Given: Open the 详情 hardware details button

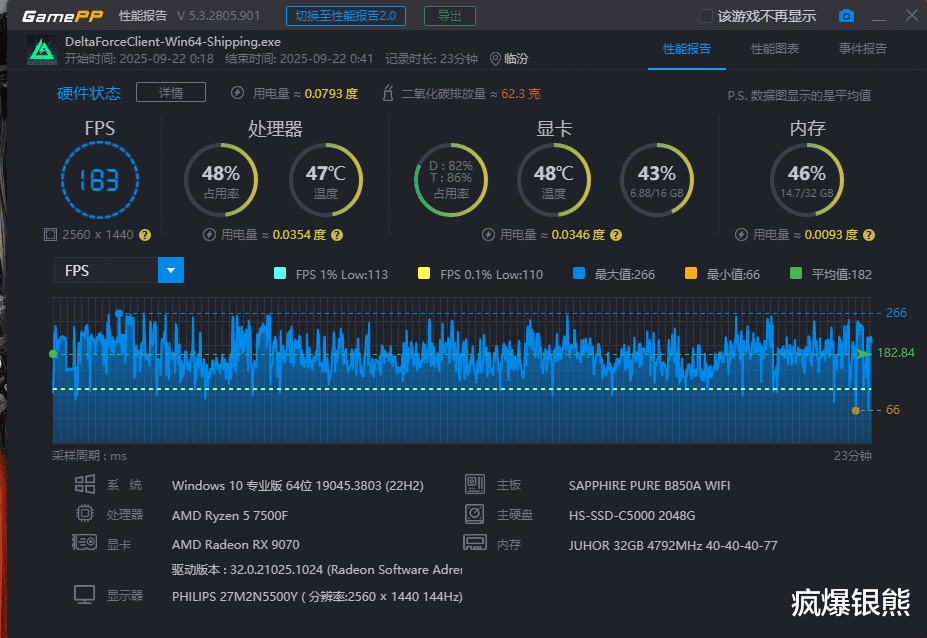Looking at the screenshot, I should pyautogui.click(x=171, y=92).
